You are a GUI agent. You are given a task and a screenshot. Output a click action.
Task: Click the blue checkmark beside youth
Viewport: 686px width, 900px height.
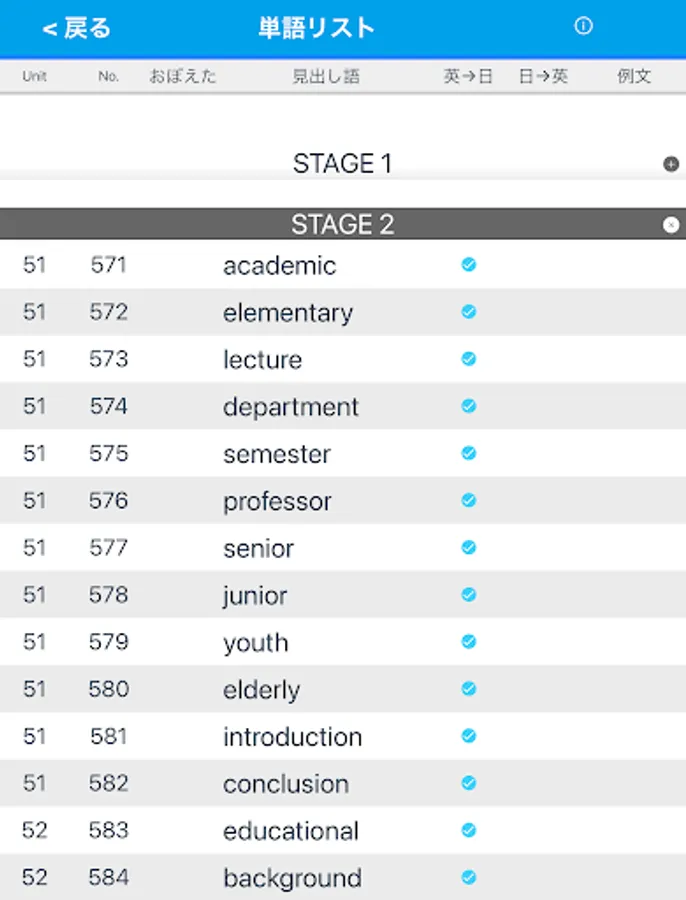[468, 641]
